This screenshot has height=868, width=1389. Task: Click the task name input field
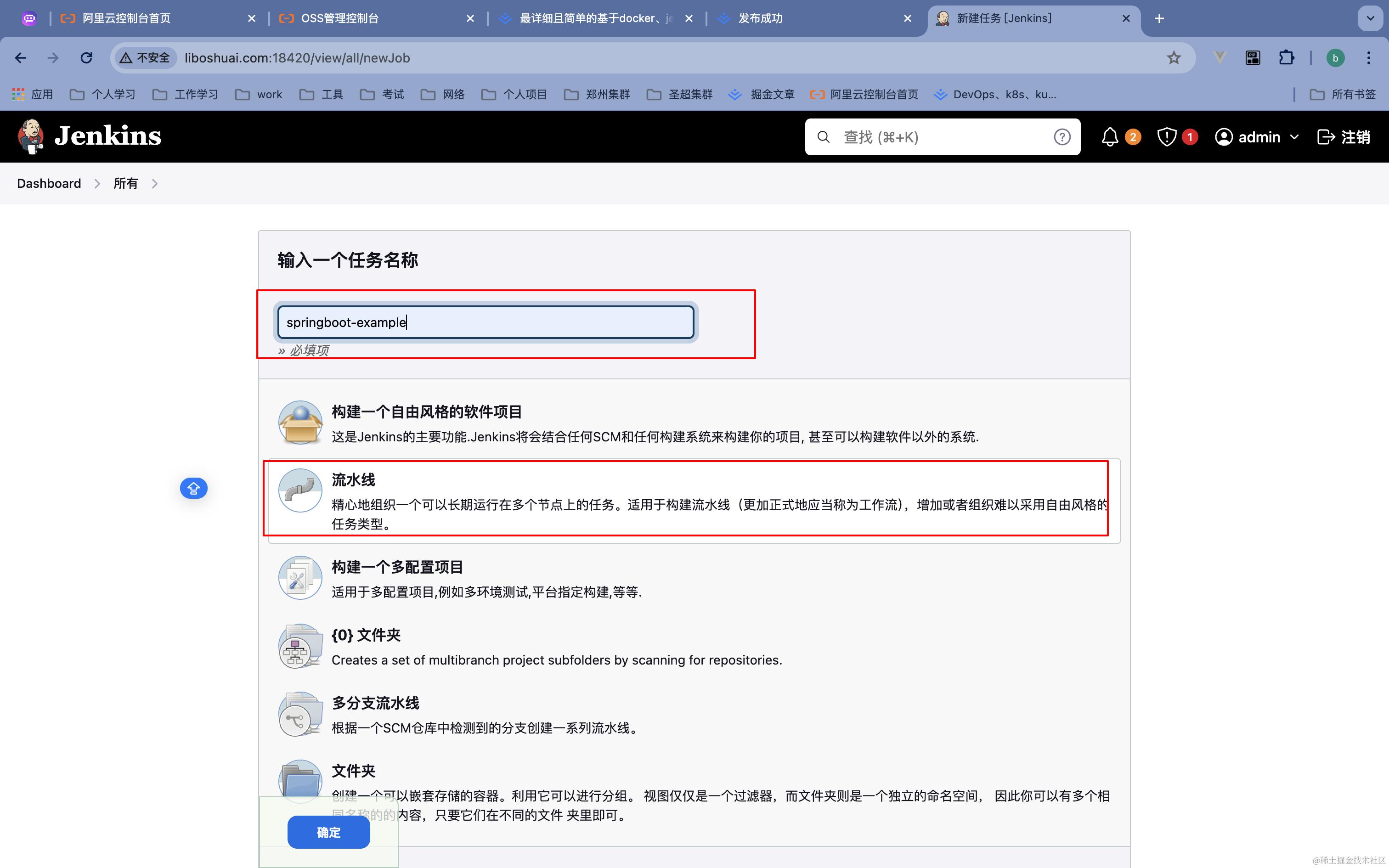click(x=486, y=322)
